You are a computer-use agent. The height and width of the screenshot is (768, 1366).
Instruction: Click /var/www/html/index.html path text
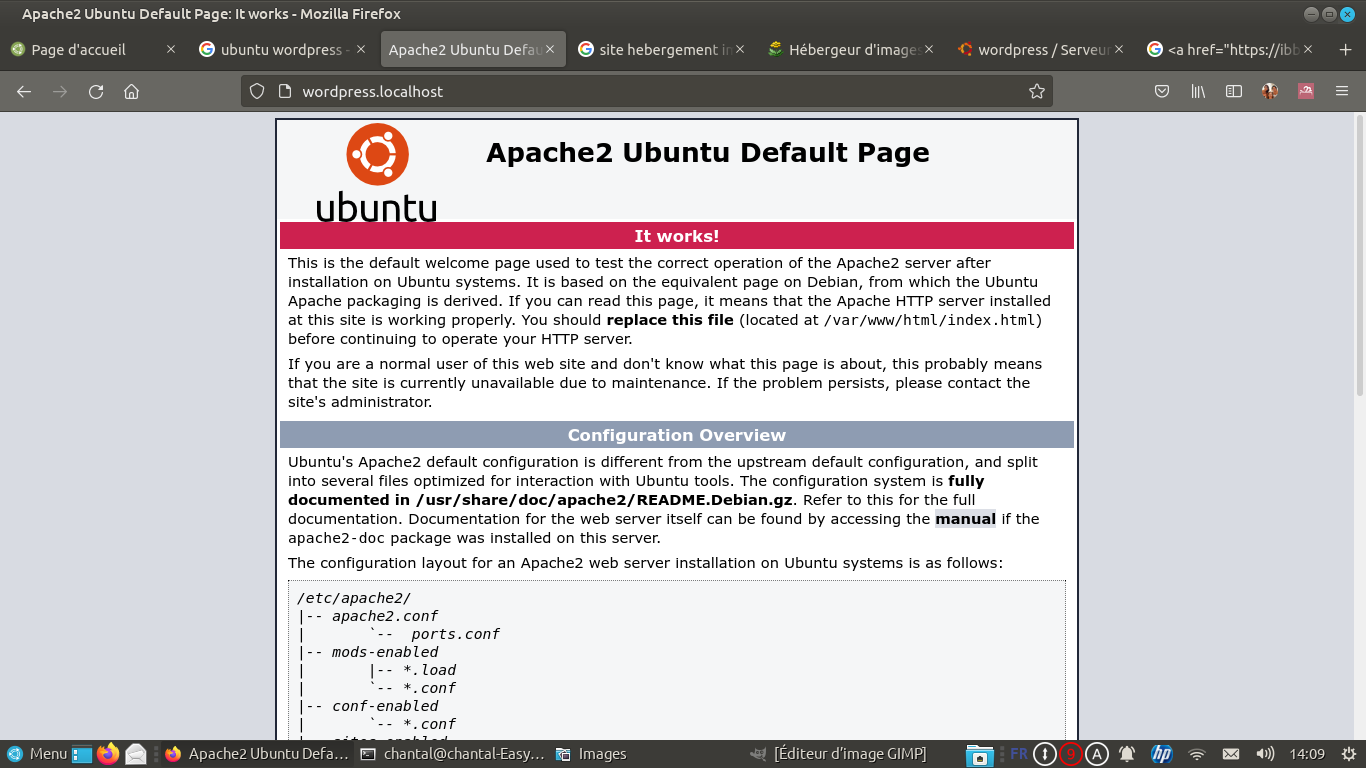[932, 320]
